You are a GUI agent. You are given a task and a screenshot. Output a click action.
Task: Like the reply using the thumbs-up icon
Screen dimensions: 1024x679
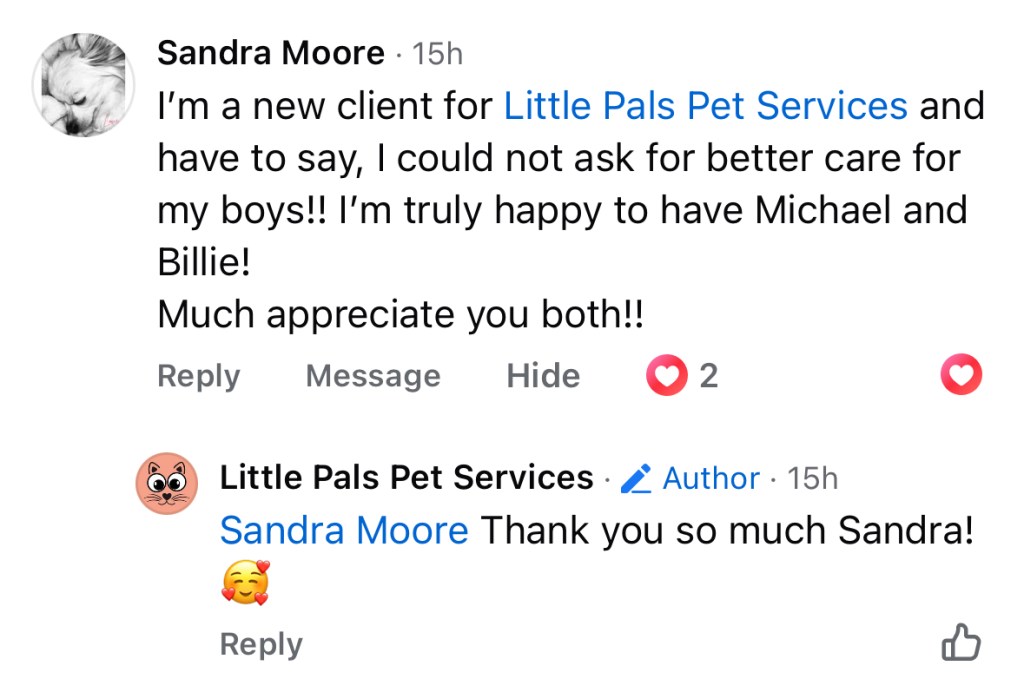(x=961, y=644)
